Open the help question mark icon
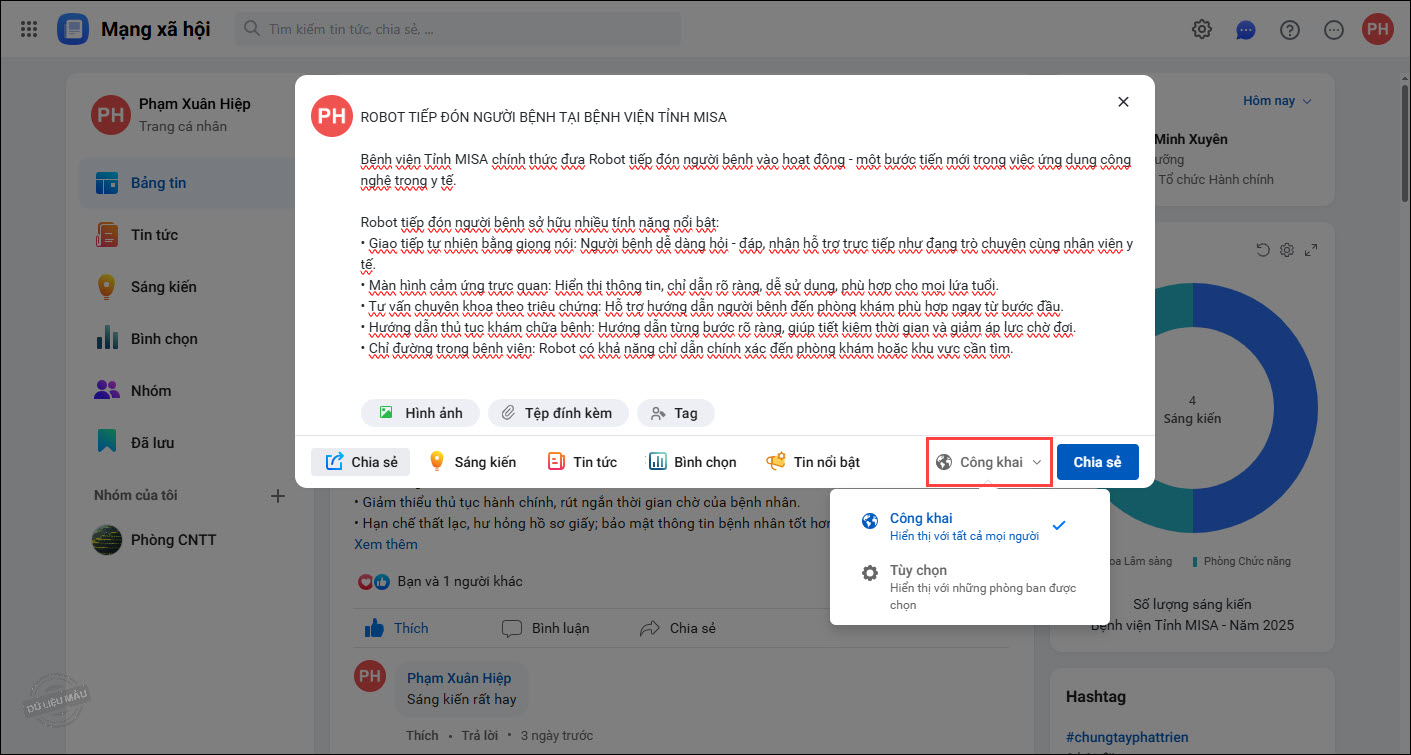 tap(1290, 29)
